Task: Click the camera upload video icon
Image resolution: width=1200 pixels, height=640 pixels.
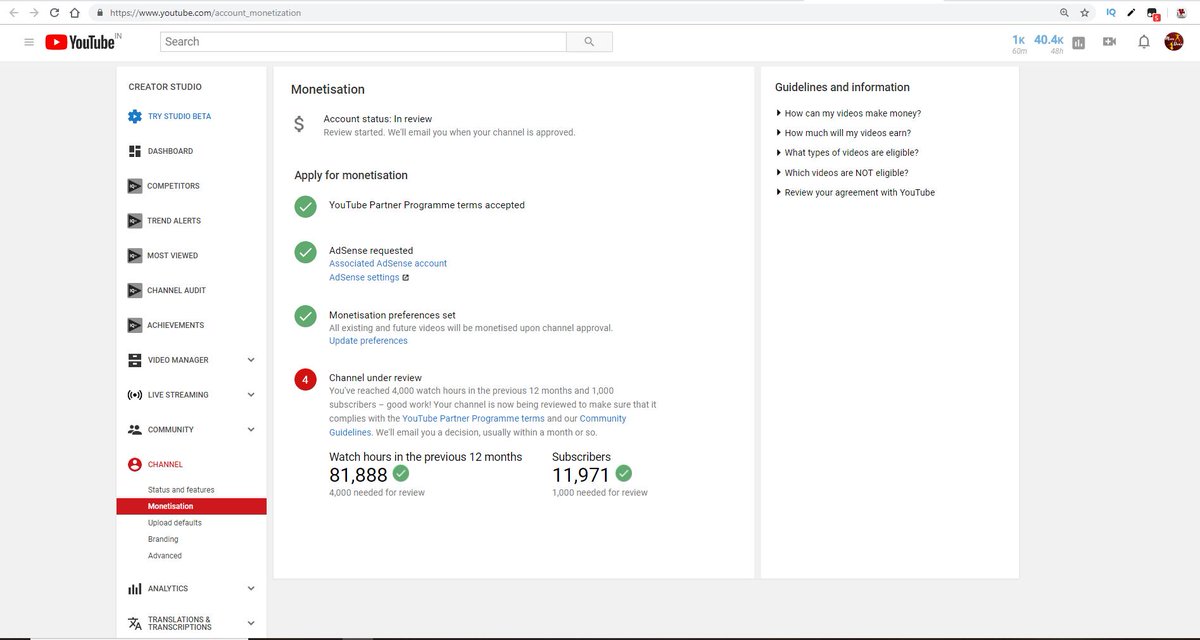Action: (x=1109, y=42)
